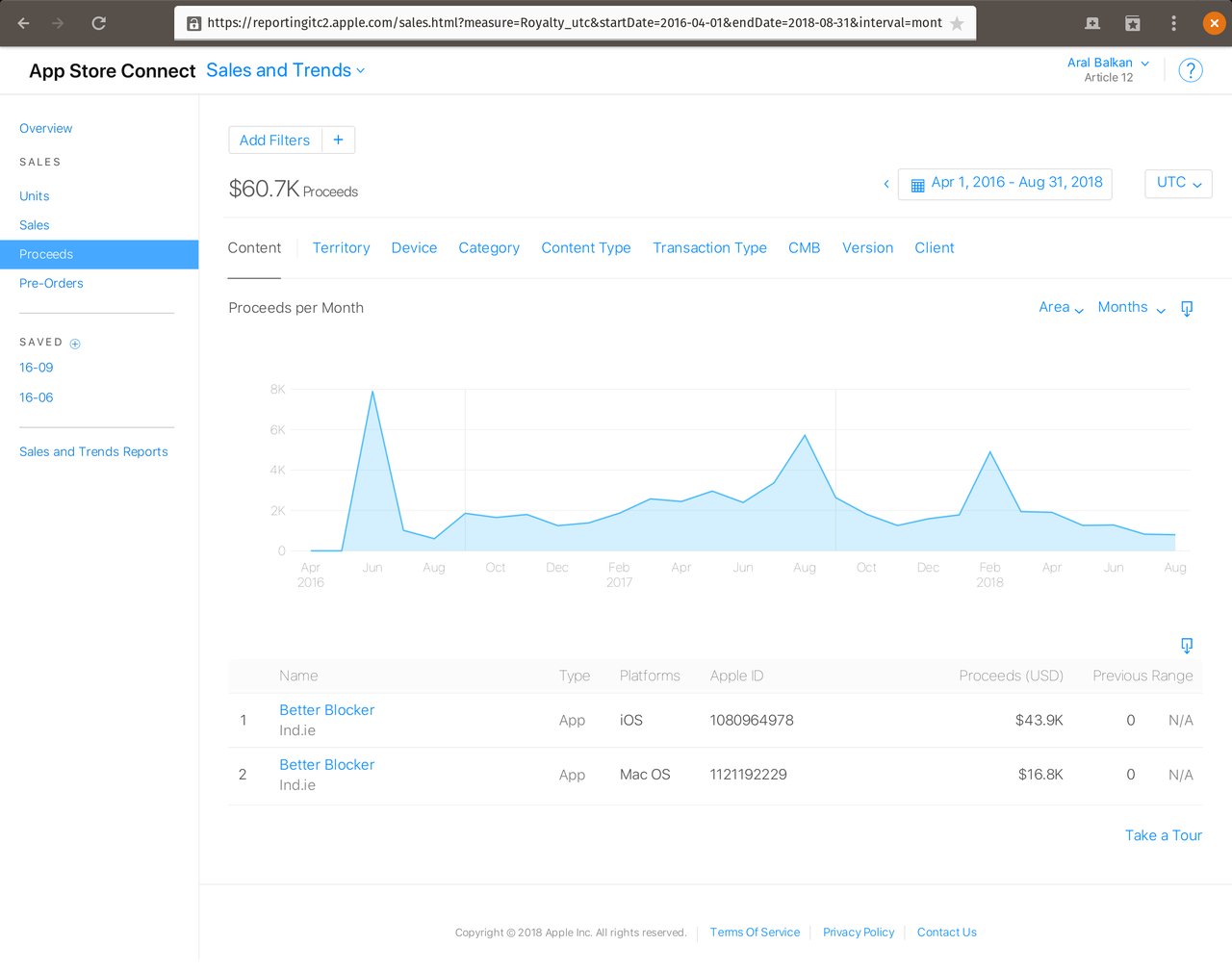1232x971 pixels.
Task: Click the browser extension icon beside menu dots
Action: [1133, 23]
